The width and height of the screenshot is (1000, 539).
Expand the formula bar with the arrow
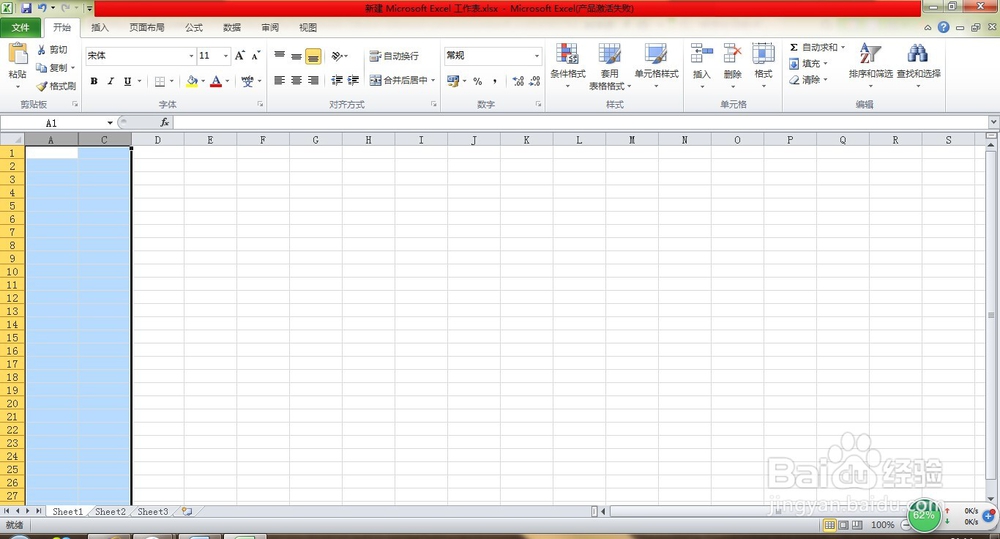click(x=993, y=122)
